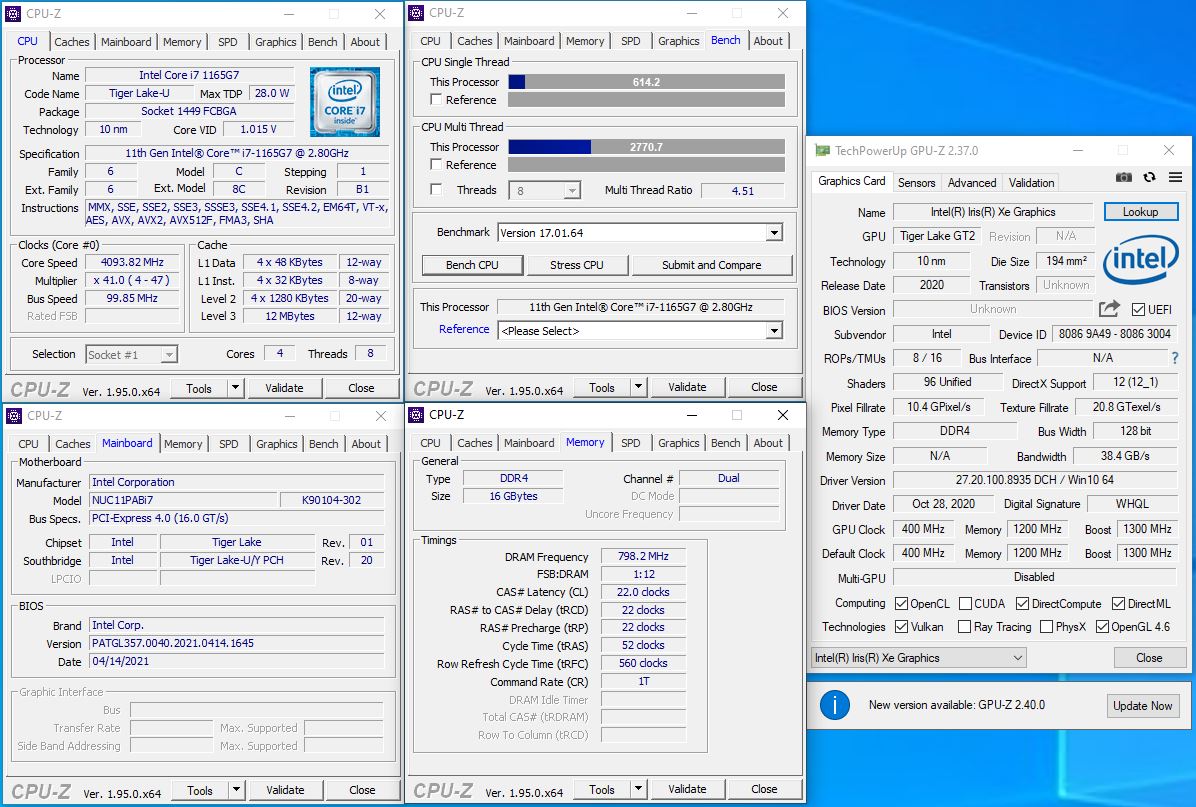1196x807 pixels.
Task: Open Reference processor Please Select dropdown
Action: (774, 331)
